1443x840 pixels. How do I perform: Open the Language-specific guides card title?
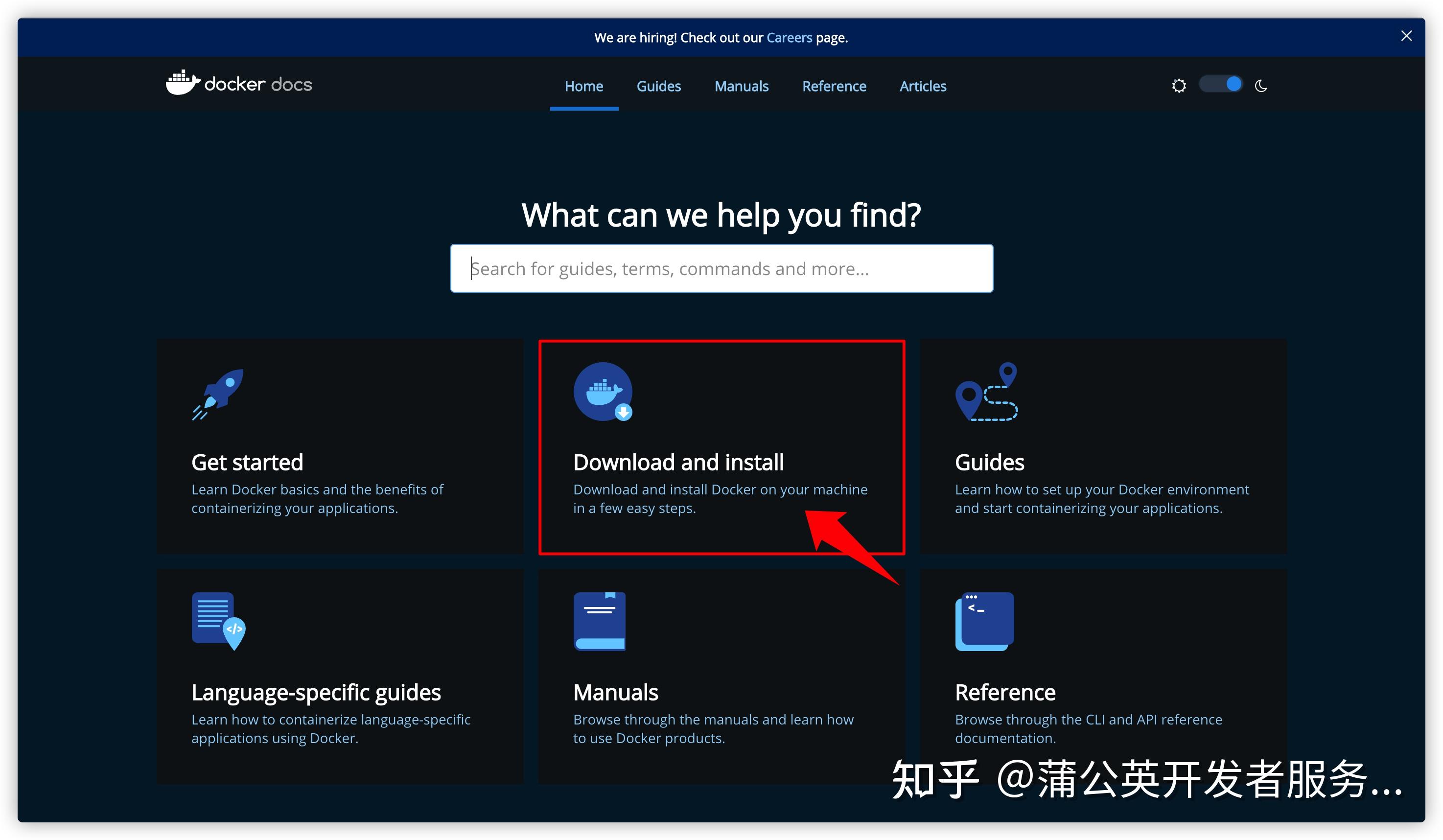(x=316, y=692)
